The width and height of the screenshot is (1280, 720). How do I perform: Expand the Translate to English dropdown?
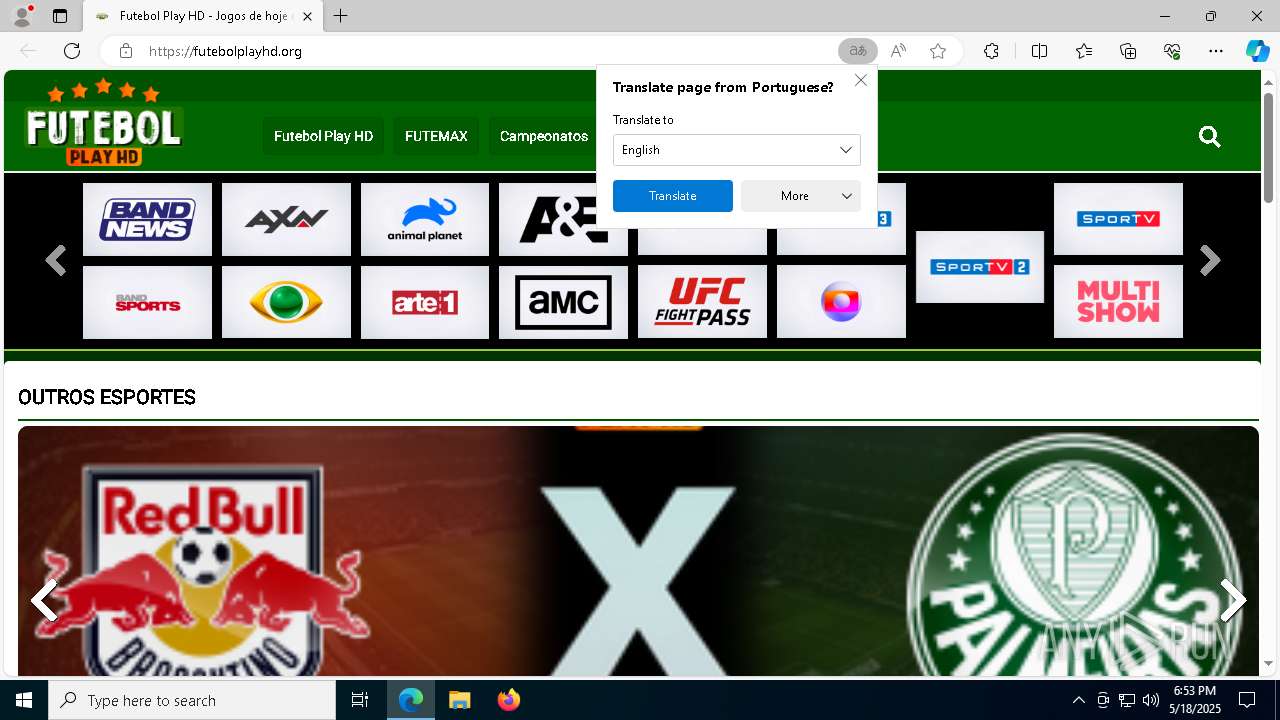(x=737, y=150)
